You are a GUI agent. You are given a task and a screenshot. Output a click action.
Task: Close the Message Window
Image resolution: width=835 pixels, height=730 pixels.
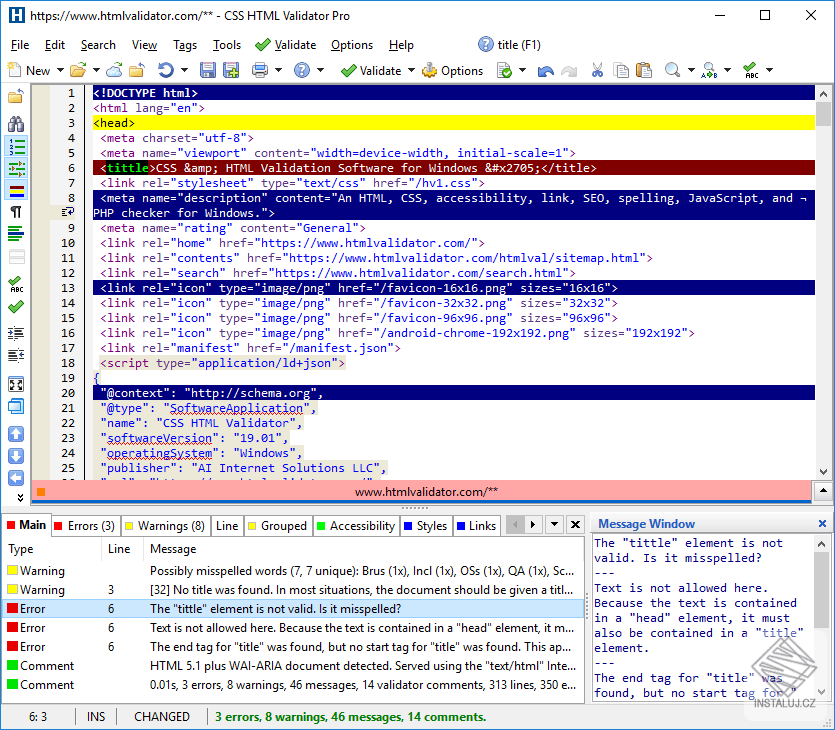(x=822, y=523)
